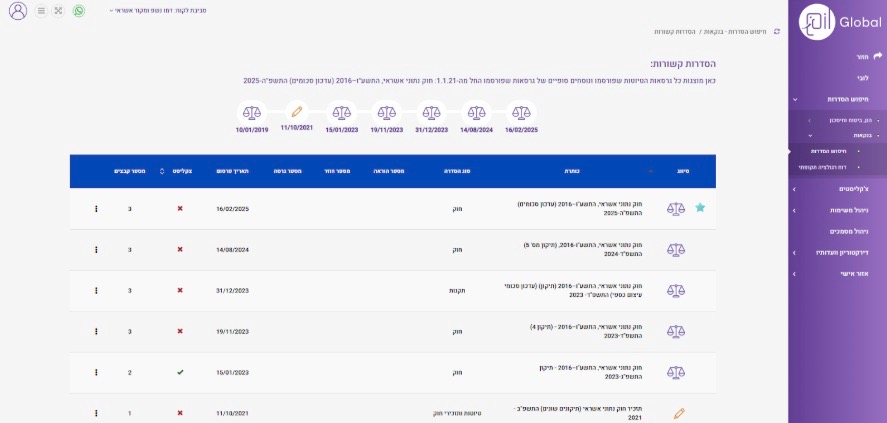This screenshot has height=423, width=887.
Task: Click the fullscreen expand icon
Action: (58, 11)
